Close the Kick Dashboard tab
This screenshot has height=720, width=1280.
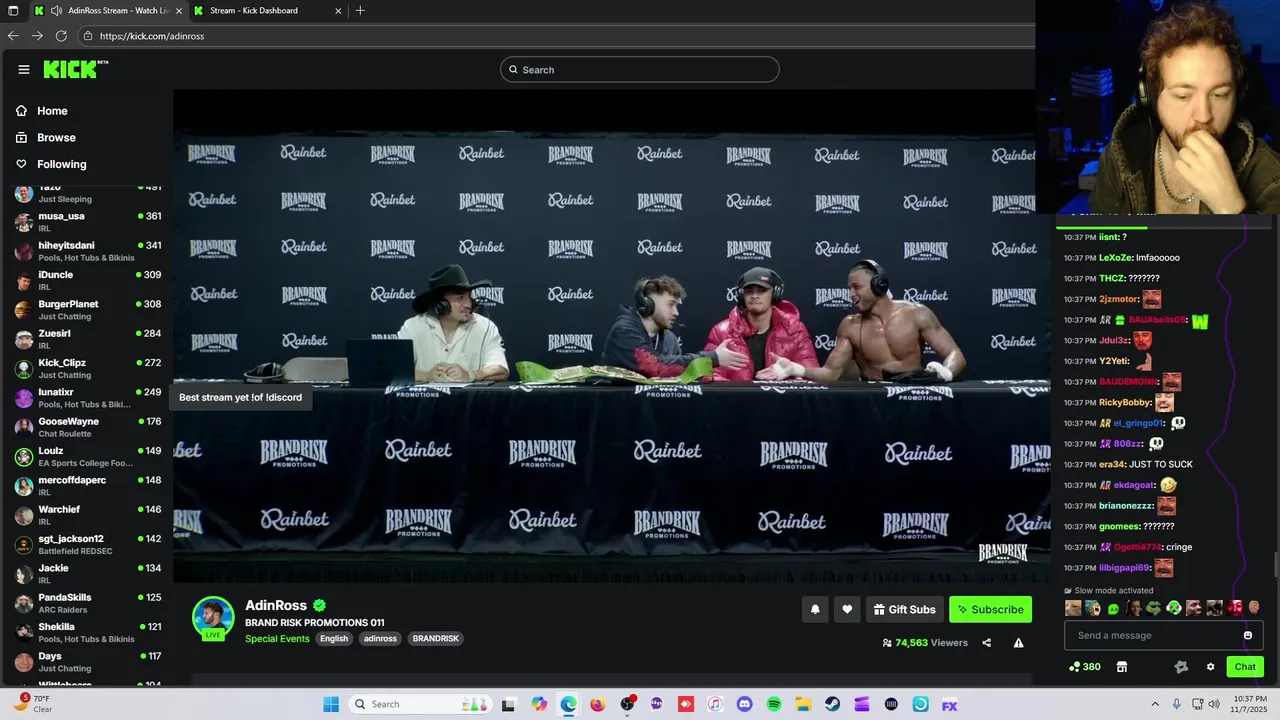click(x=338, y=11)
